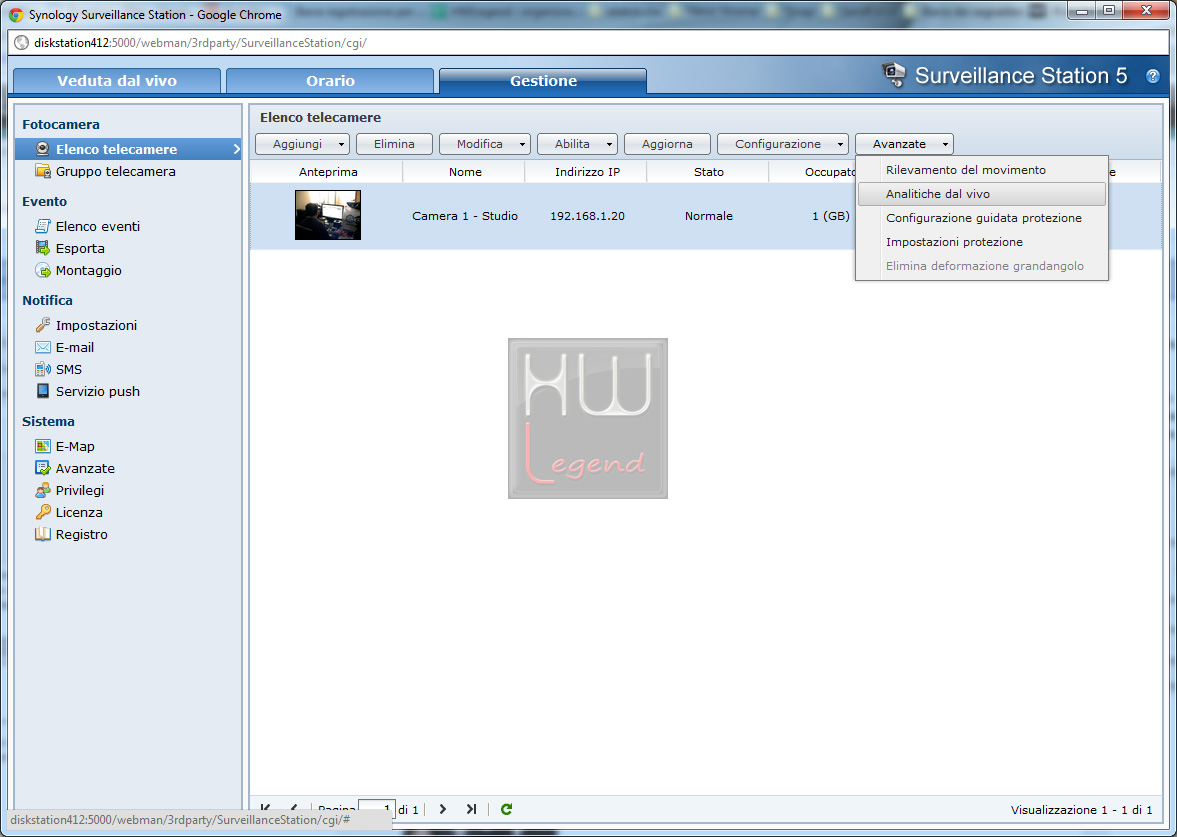Choose Impostazioni protezione menu item
Screen dimensions: 1177x837
point(982,242)
